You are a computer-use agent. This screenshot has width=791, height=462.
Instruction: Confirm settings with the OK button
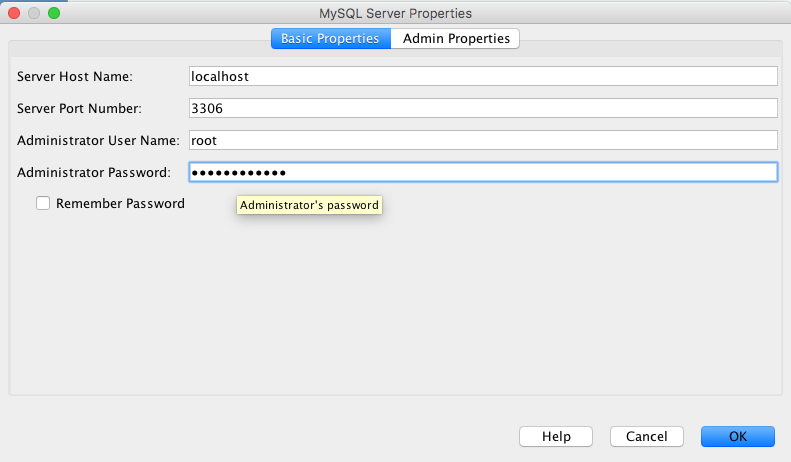click(738, 436)
